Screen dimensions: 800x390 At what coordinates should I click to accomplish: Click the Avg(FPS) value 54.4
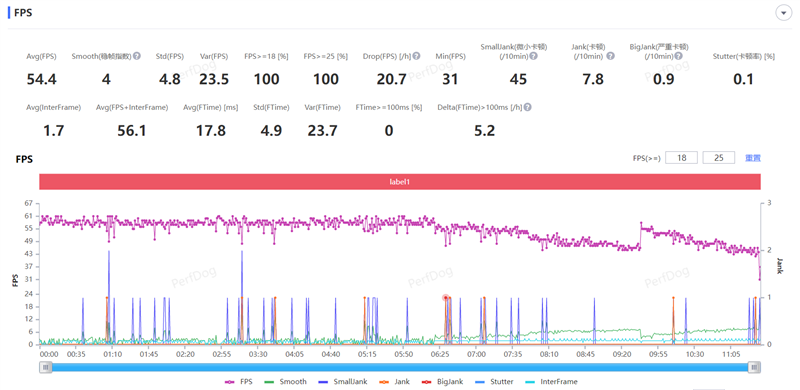point(41,79)
